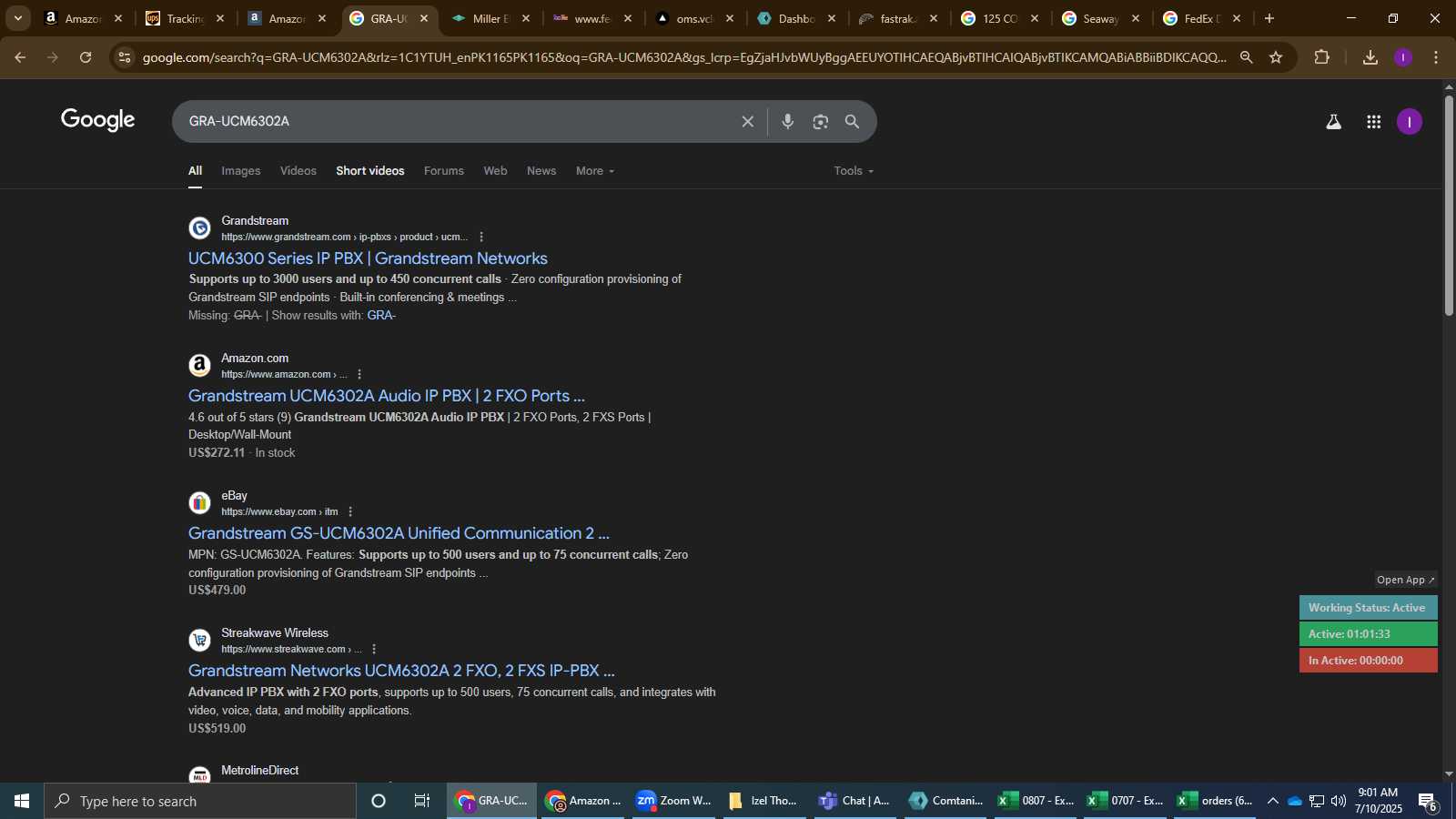
Task: Click the browser back arrow
Action: 19,57
